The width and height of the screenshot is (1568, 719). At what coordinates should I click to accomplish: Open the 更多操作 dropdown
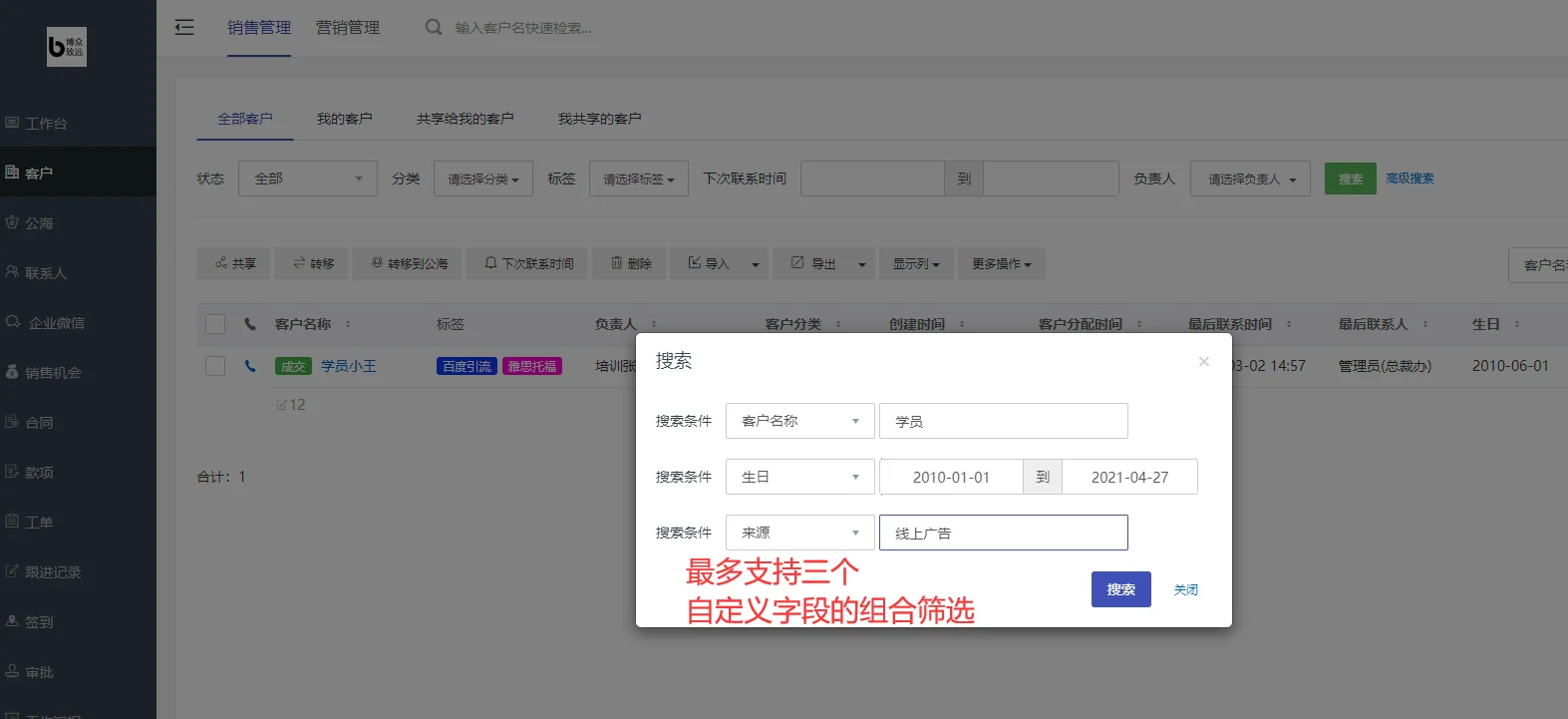1002,263
